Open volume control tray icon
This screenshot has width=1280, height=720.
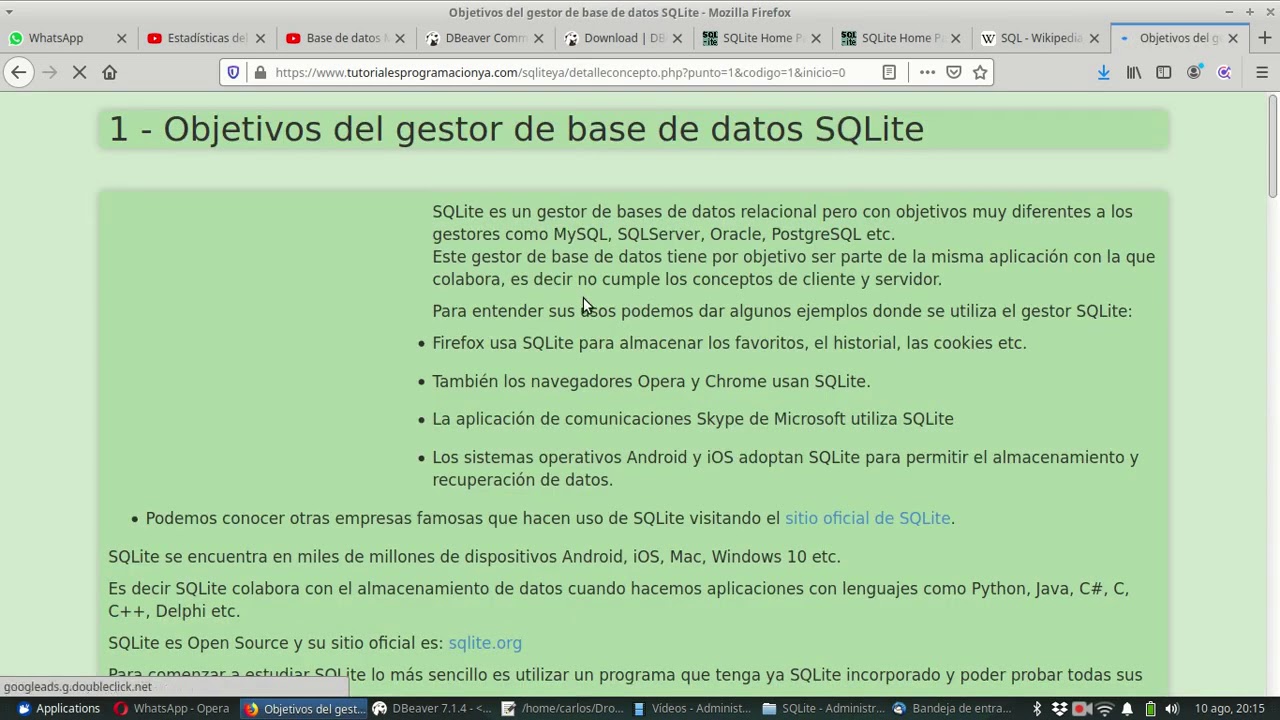1172,709
